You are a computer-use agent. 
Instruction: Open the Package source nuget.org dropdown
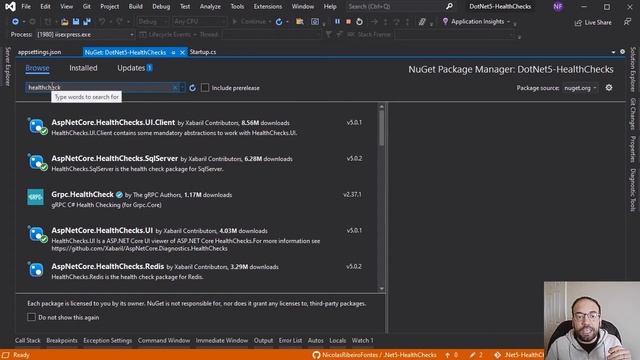(580, 88)
